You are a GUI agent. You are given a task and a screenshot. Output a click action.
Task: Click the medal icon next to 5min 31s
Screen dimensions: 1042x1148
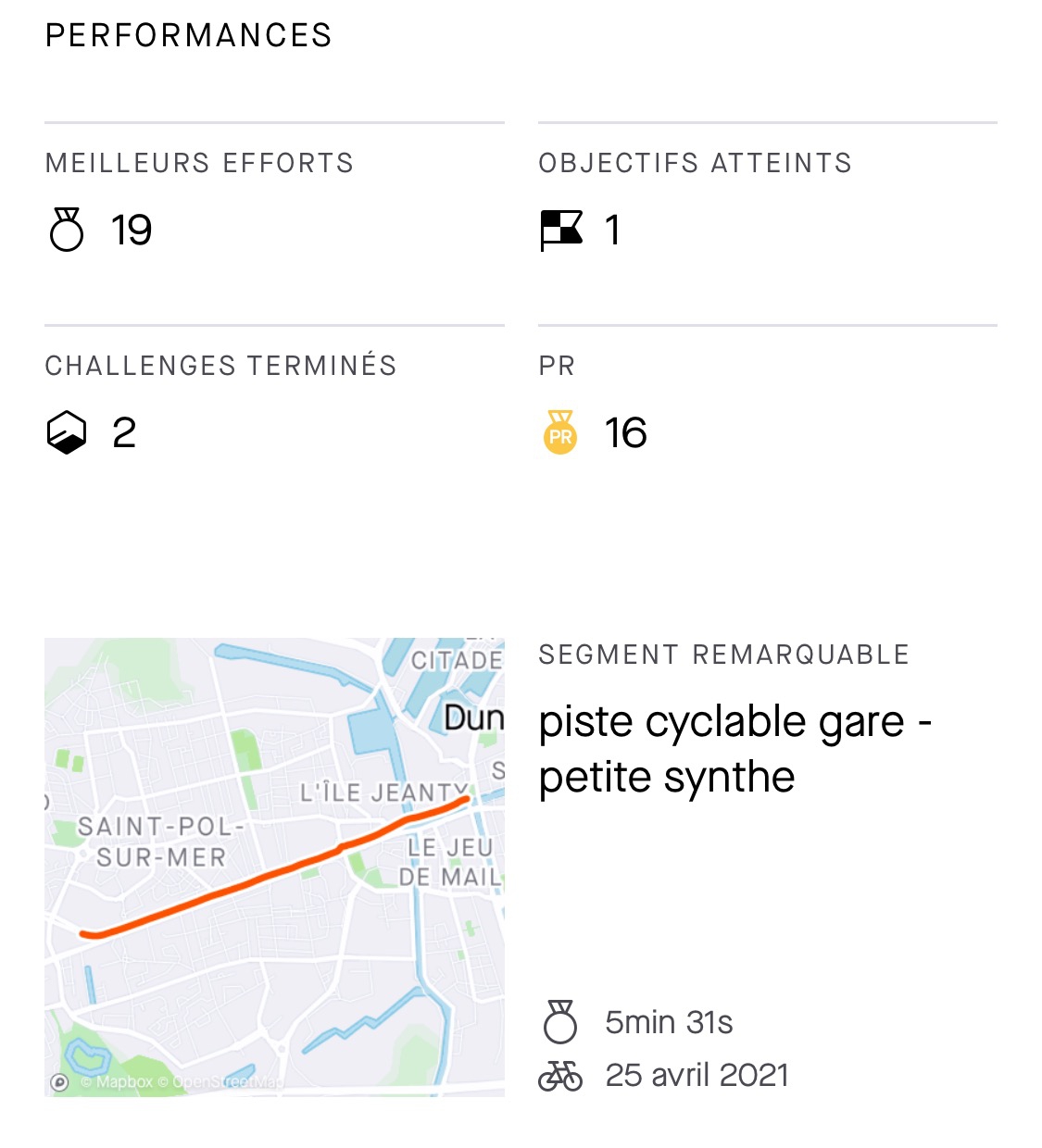(x=560, y=1022)
